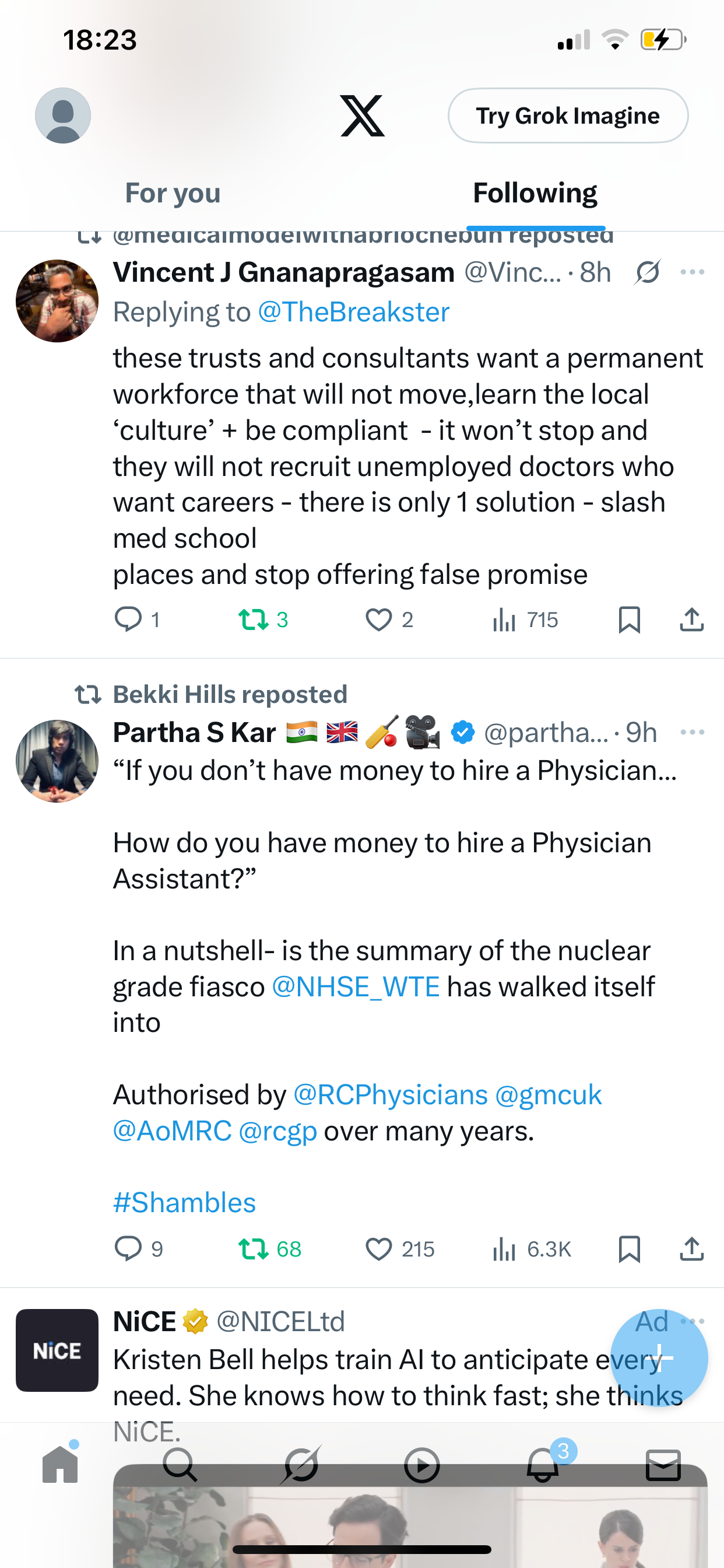Open the #Shambles hashtag

click(184, 1203)
